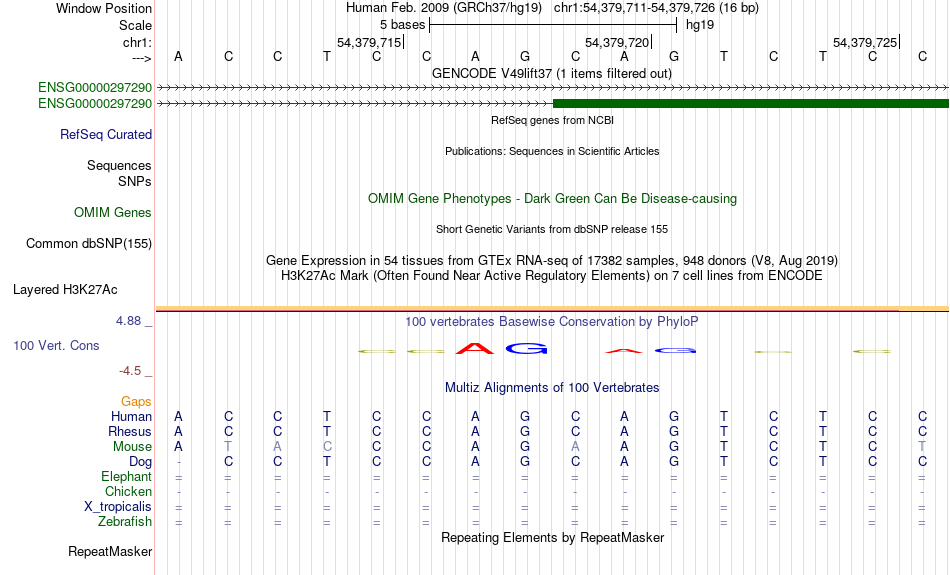
Task: Open the 'RepeatMasker' track label
Action: click(110, 551)
